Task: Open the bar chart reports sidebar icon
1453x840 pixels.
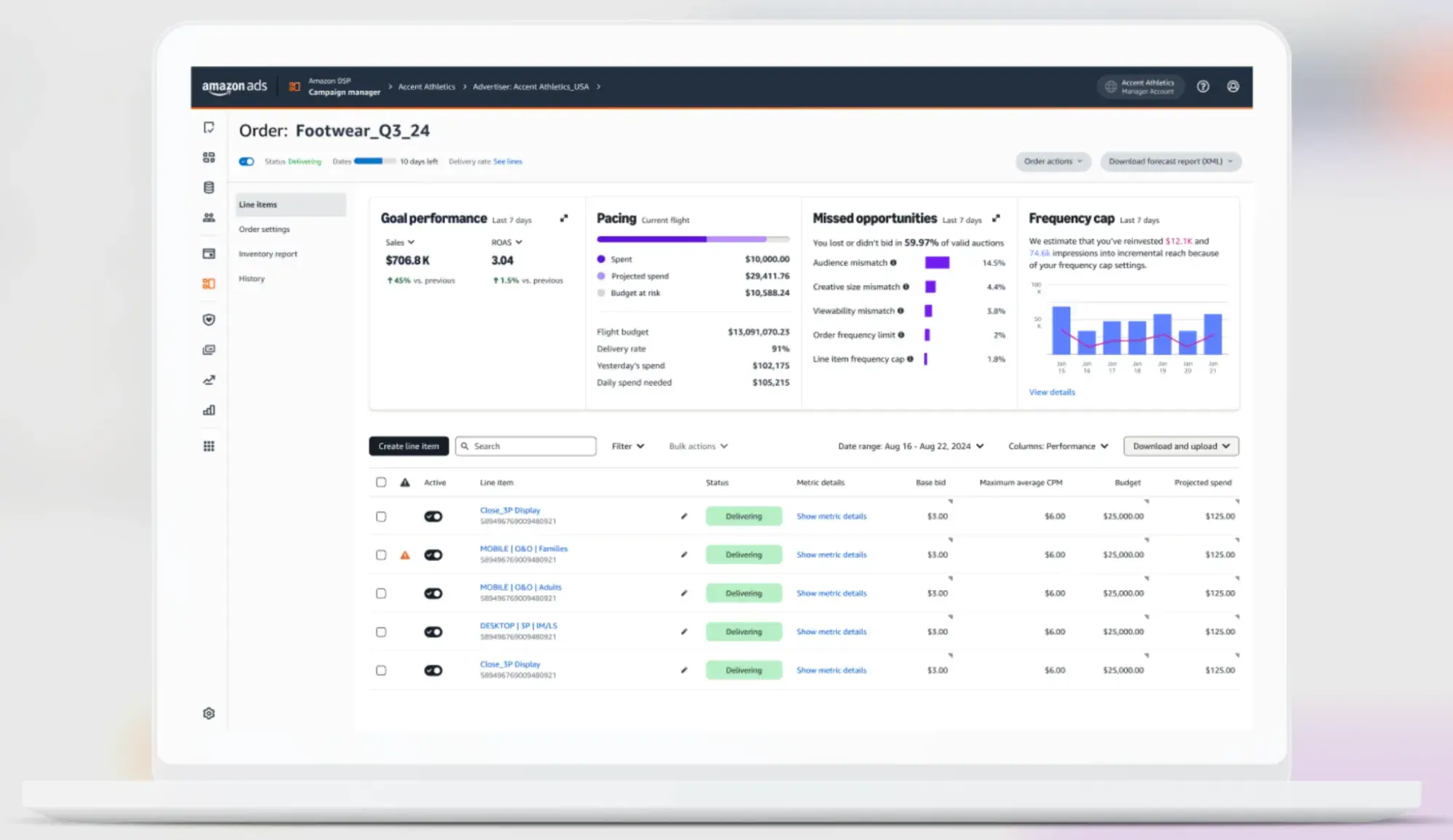Action: pyautogui.click(x=209, y=411)
